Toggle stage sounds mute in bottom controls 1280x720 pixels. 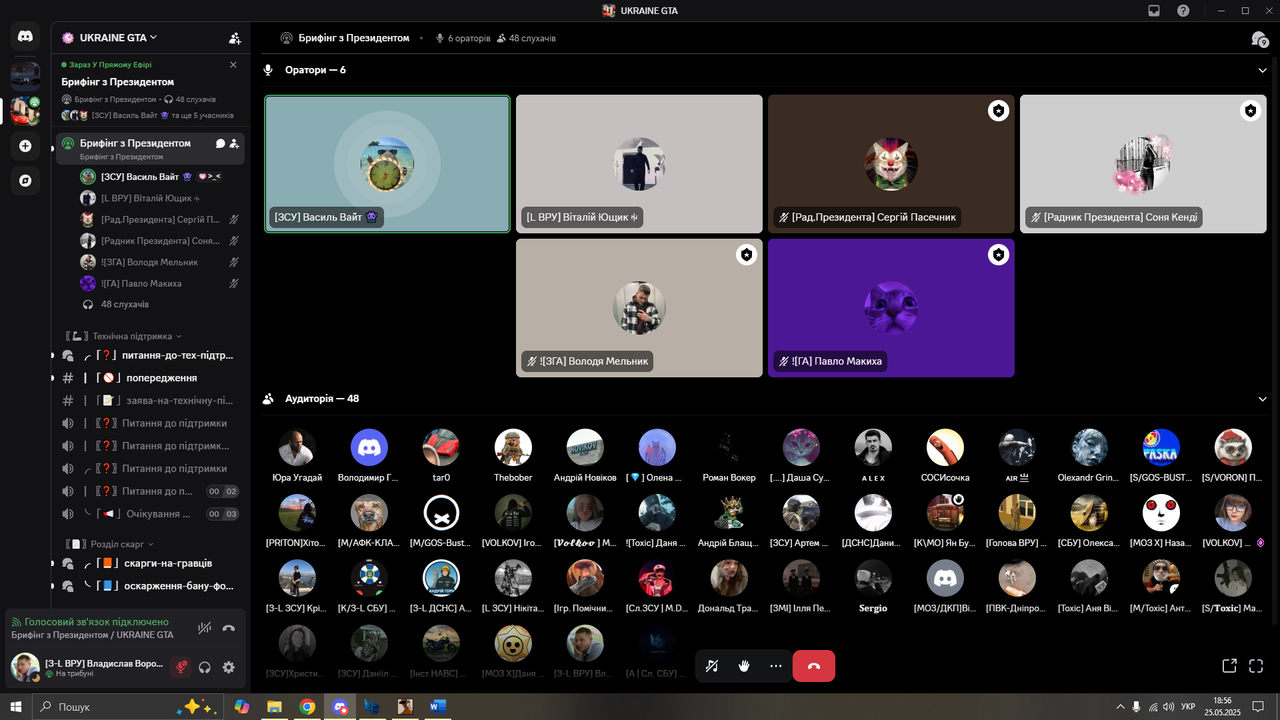coord(712,666)
